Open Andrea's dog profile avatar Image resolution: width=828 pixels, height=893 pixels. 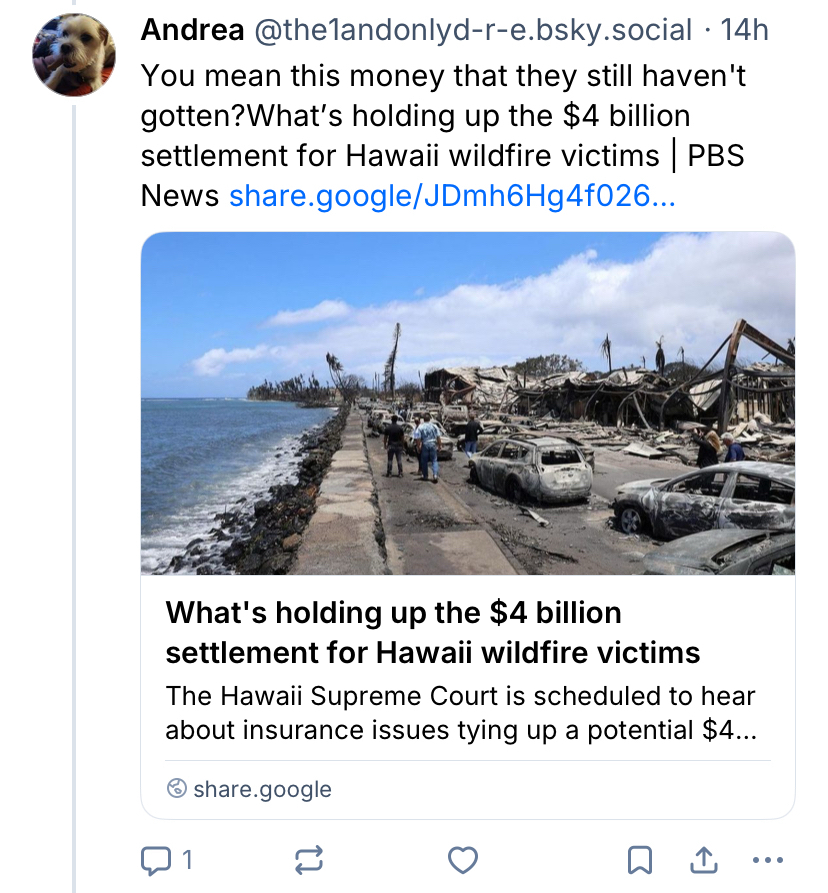[75, 55]
